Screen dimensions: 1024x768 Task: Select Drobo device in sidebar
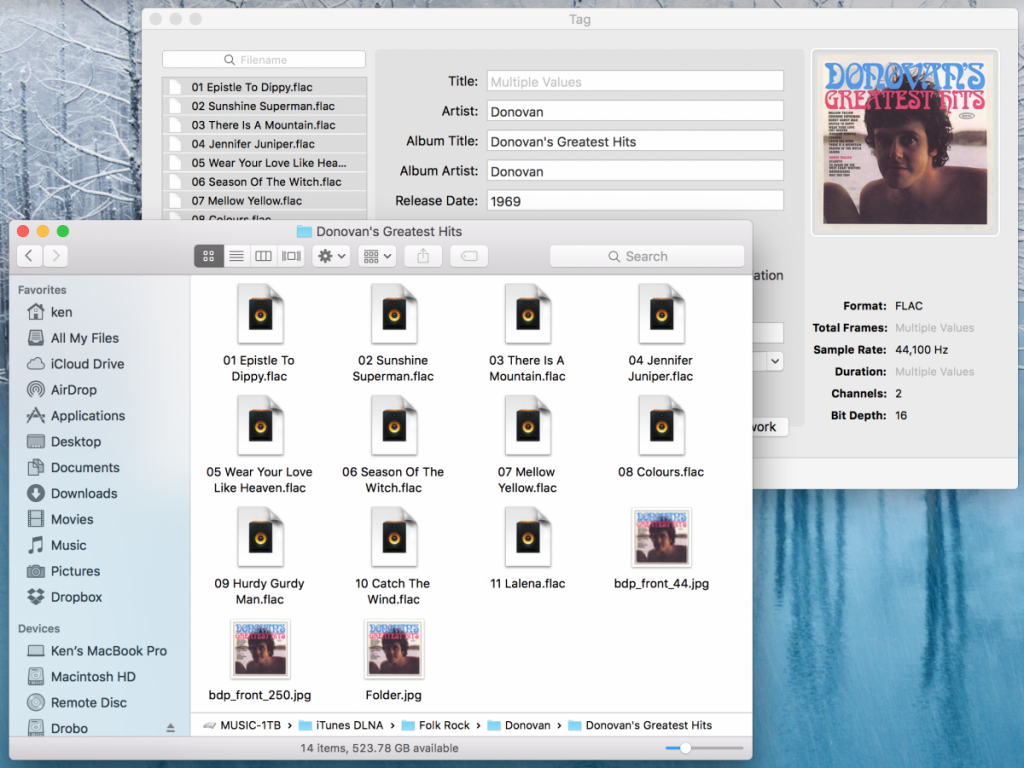pos(57,728)
